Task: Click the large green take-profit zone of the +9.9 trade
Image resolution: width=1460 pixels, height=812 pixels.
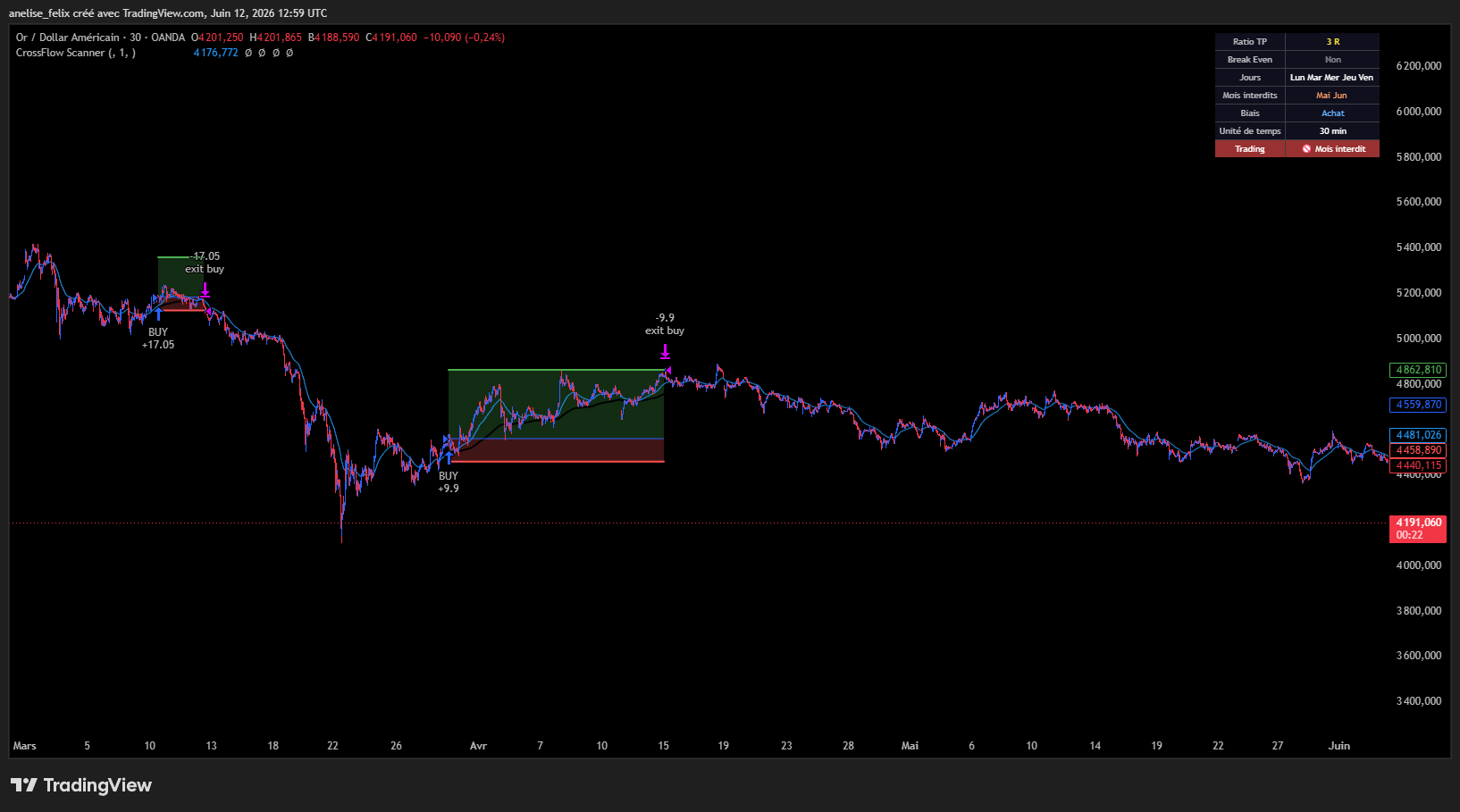Action: coord(556,404)
